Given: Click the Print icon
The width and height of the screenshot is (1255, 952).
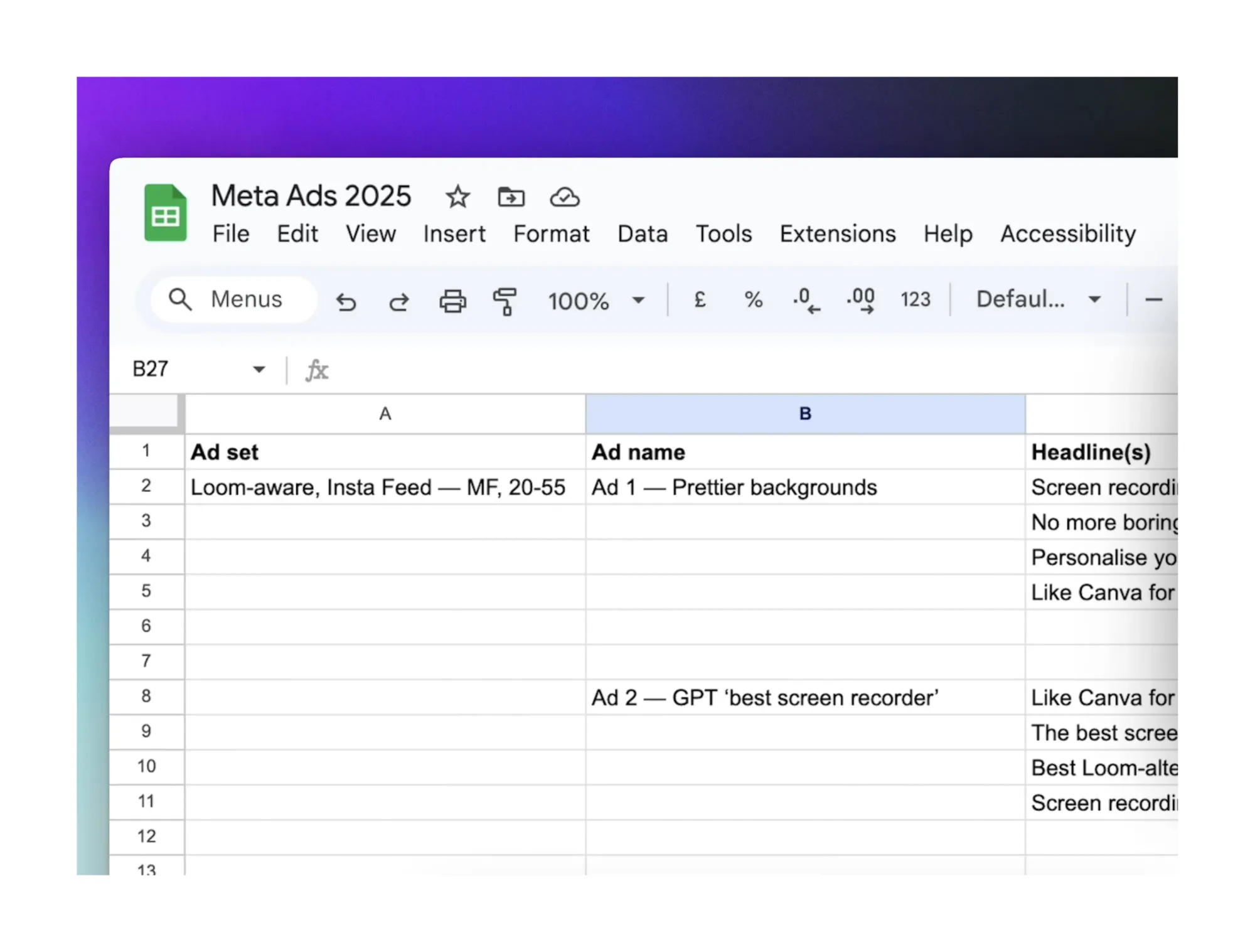Looking at the screenshot, I should [x=452, y=301].
